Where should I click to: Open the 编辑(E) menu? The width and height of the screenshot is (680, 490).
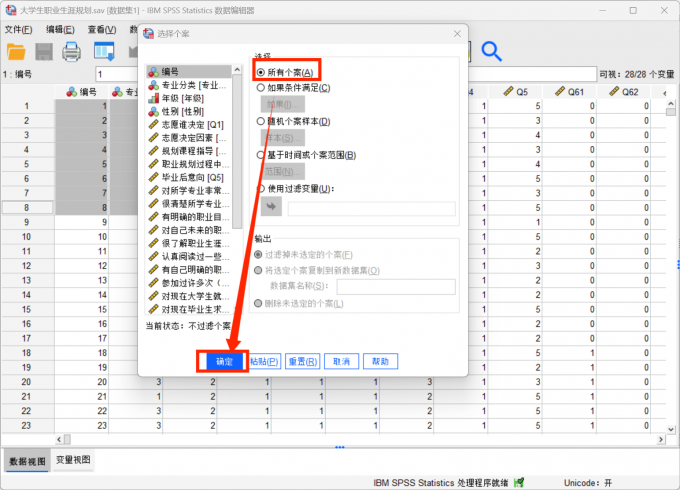click(x=60, y=29)
